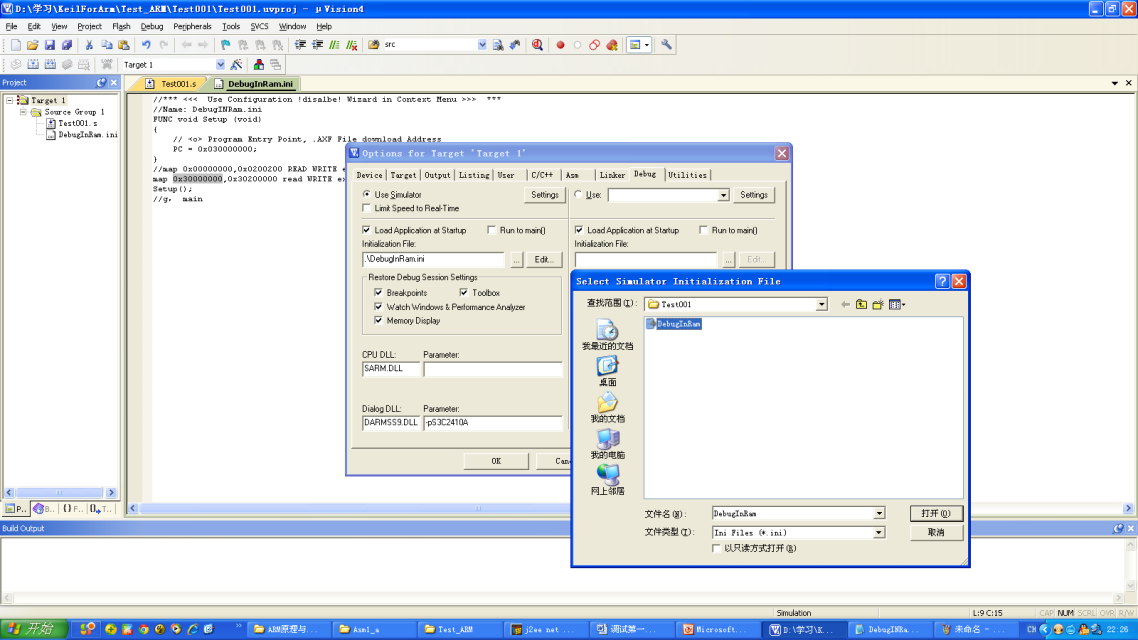This screenshot has width=1138, height=640.
Task: Click the Edit... initialization file button
Action: (544, 260)
